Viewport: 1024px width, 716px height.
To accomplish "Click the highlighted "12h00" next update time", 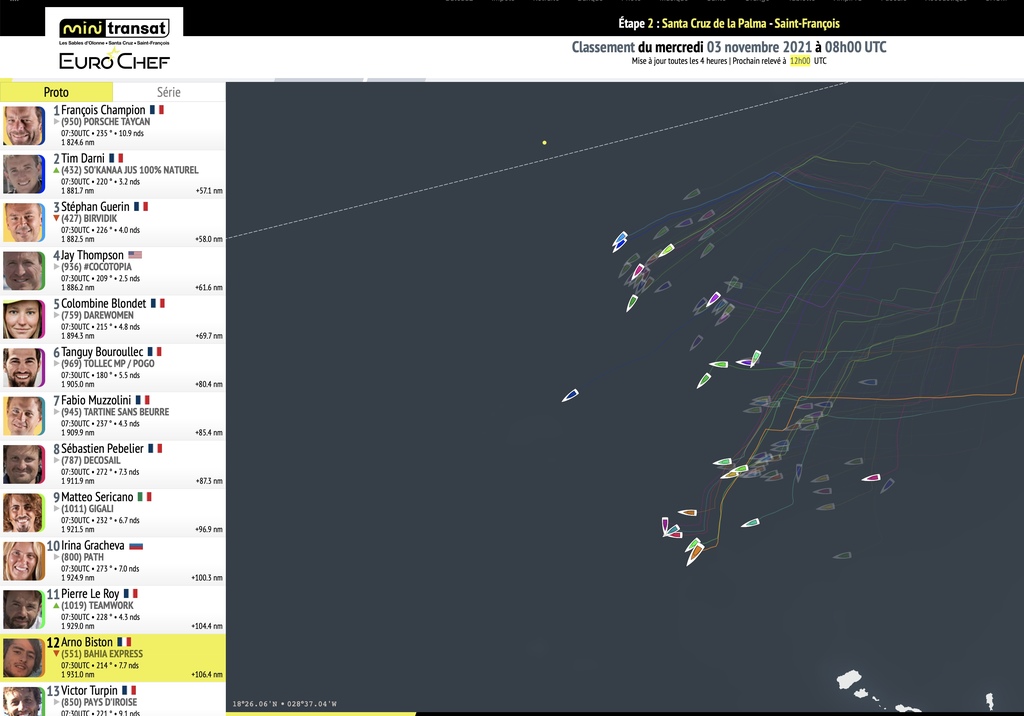I will point(800,61).
